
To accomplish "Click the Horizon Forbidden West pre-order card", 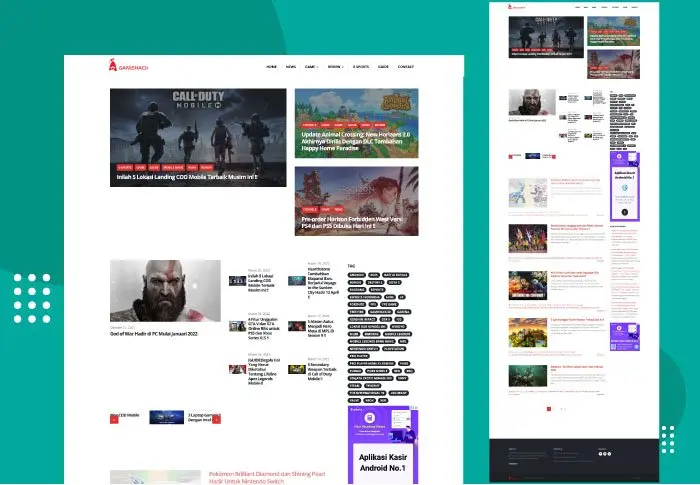I will [x=356, y=200].
